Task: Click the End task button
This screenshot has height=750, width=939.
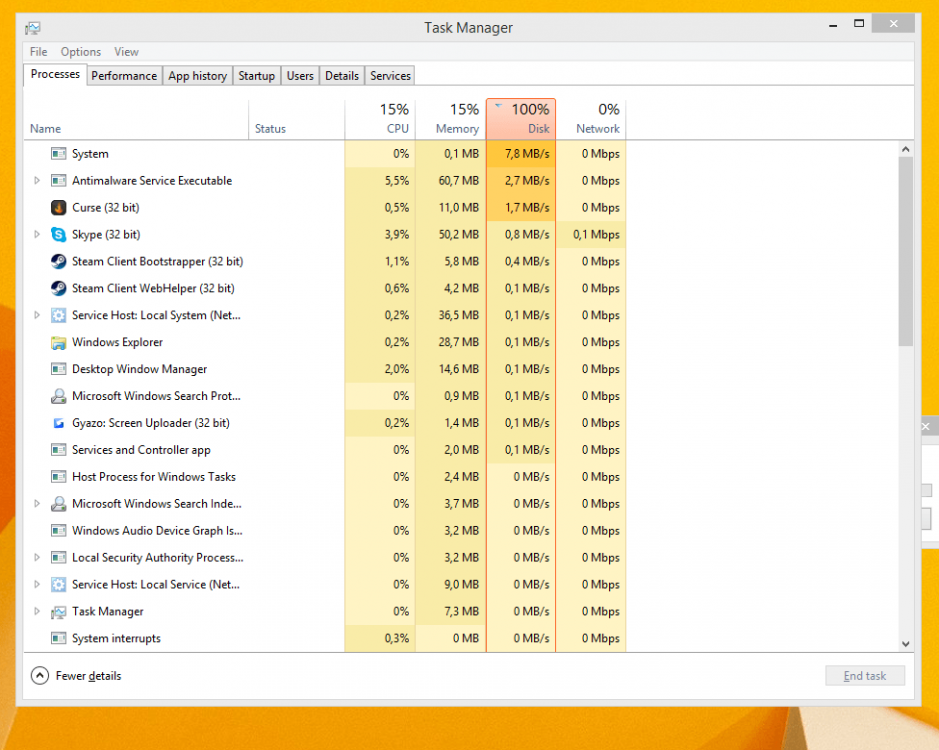Action: (x=865, y=676)
